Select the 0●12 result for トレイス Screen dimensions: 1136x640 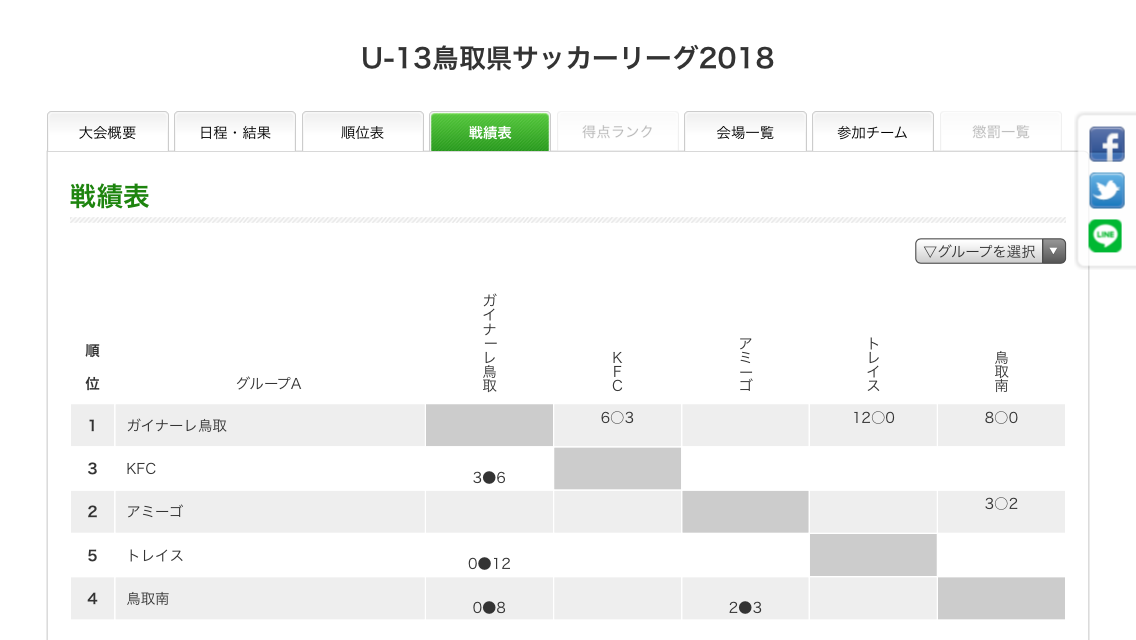coord(489,564)
